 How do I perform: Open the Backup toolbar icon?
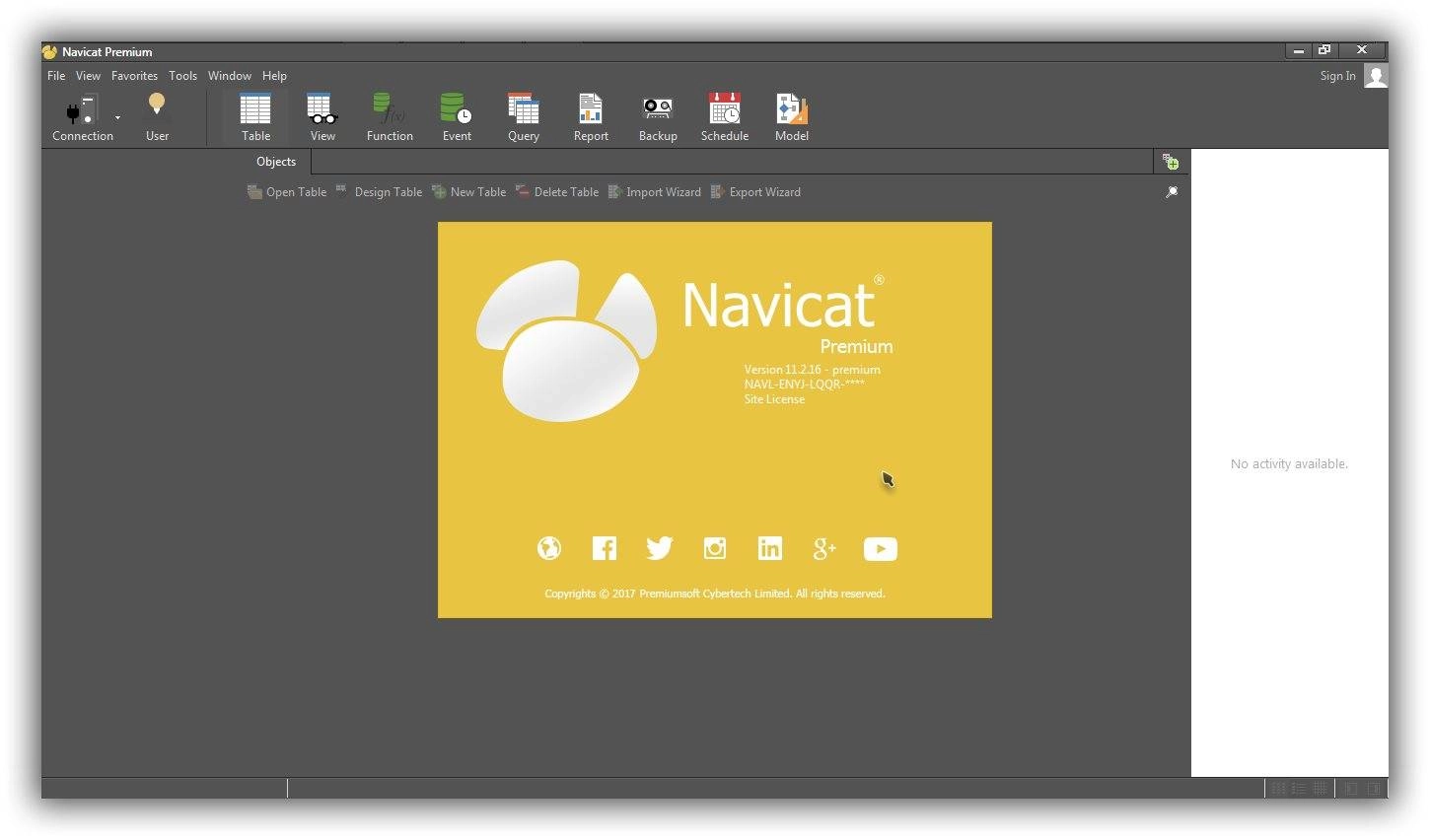[x=658, y=108]
